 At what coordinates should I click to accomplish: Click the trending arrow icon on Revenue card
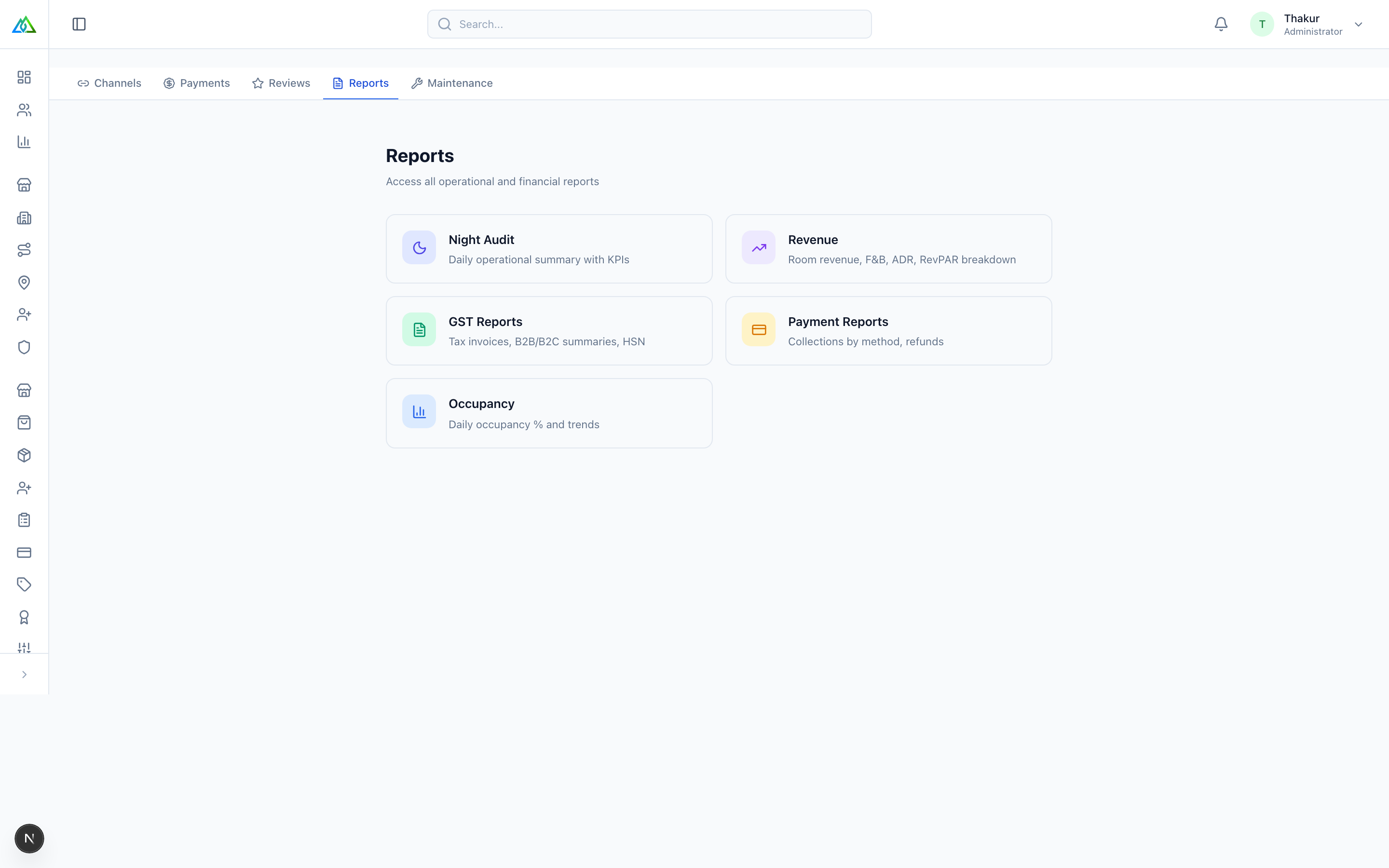point(758,247)
